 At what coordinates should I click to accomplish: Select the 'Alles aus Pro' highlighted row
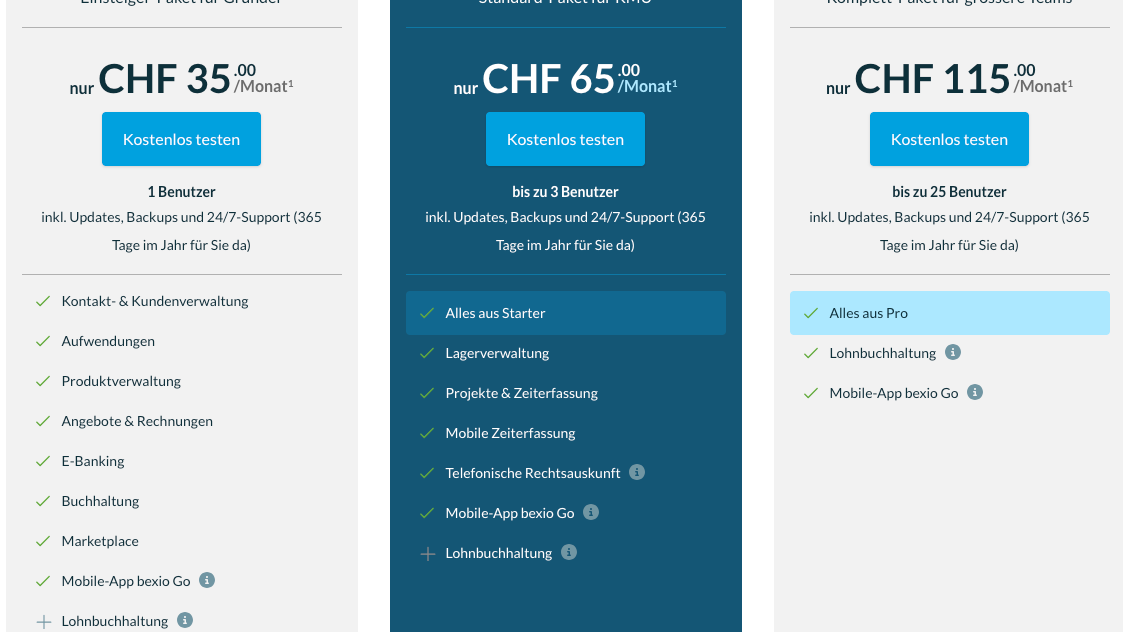pyautogui.click(x=950, y=313)
